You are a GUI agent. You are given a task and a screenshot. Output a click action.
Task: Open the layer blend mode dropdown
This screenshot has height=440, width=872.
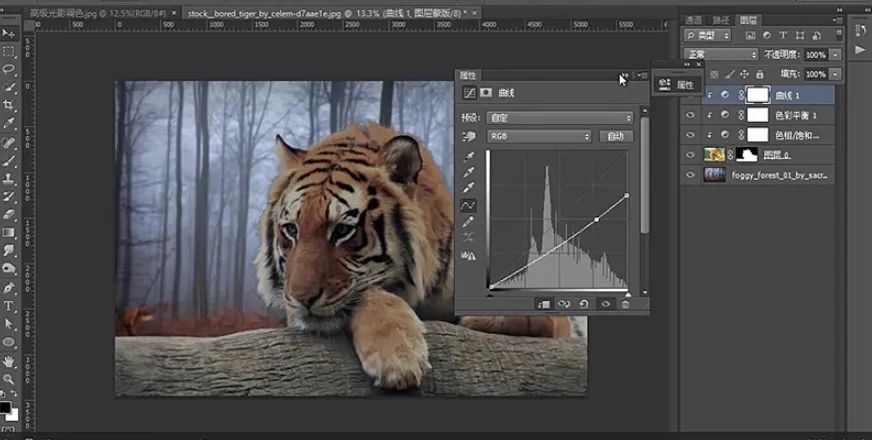coord(720,54)
